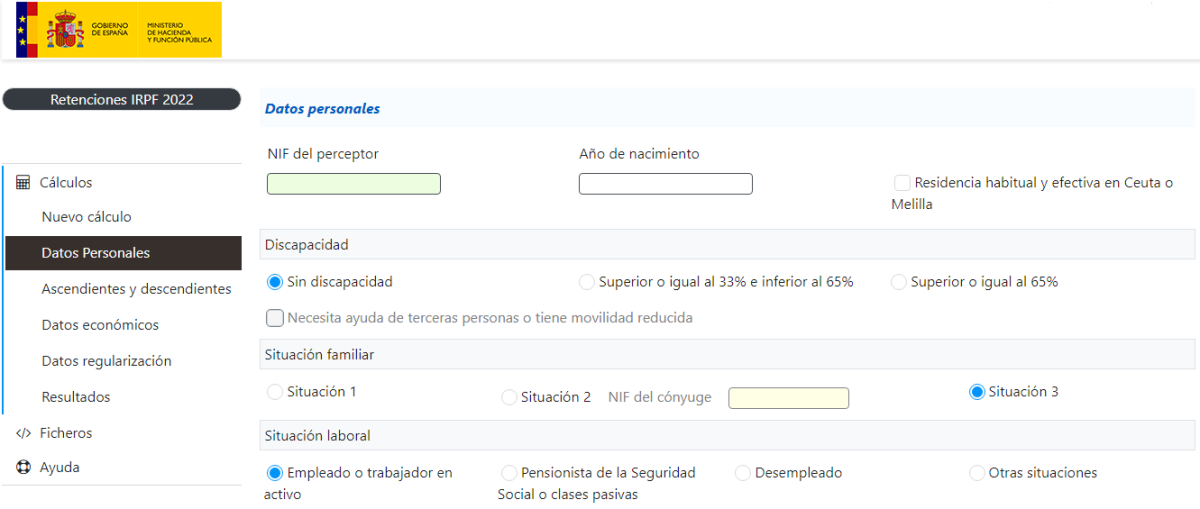Check the 'Necesita ayuda de terceras personas' box
The width and height of the screenshot is (1200, 509).
pos(275,318)
